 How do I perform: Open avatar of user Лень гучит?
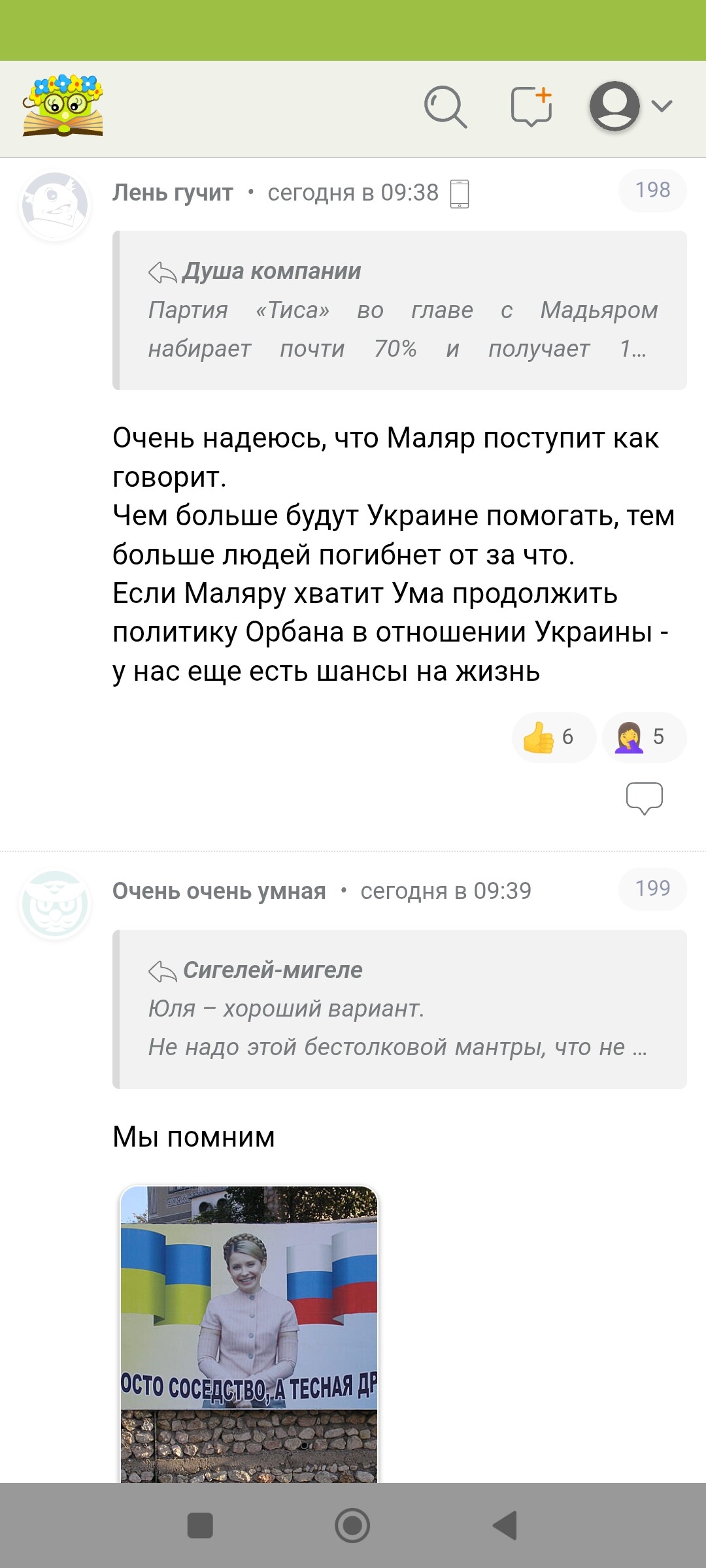point(55,205)
